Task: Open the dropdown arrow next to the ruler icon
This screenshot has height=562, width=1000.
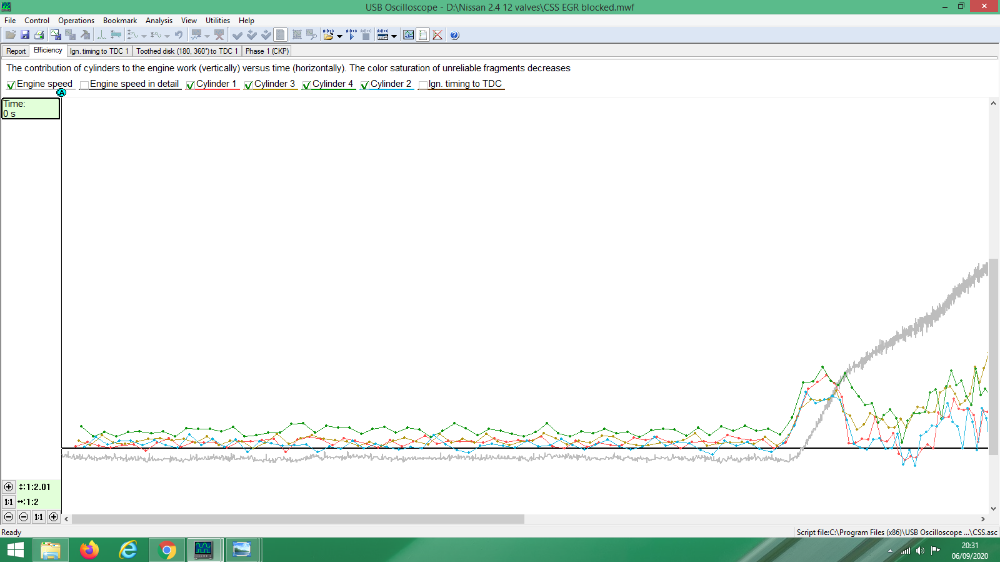Action: click(395, 36)
